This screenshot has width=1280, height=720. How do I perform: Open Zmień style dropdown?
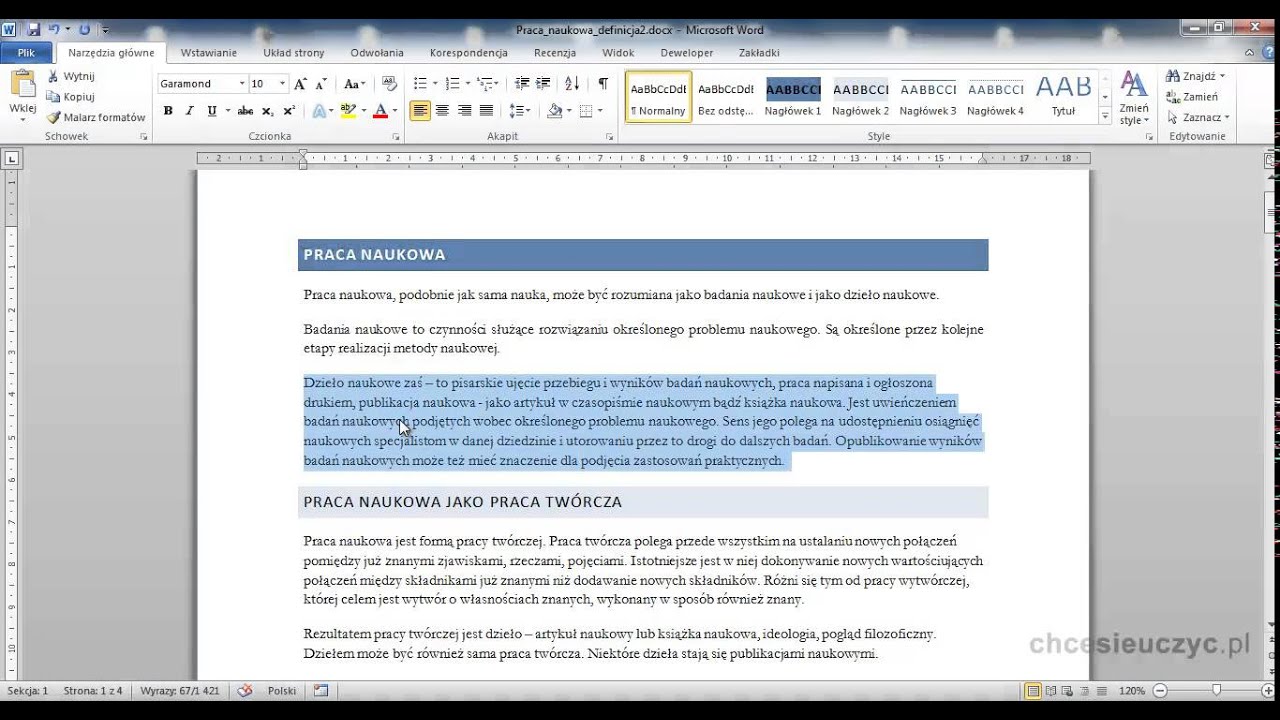[x=1134, y=99]
